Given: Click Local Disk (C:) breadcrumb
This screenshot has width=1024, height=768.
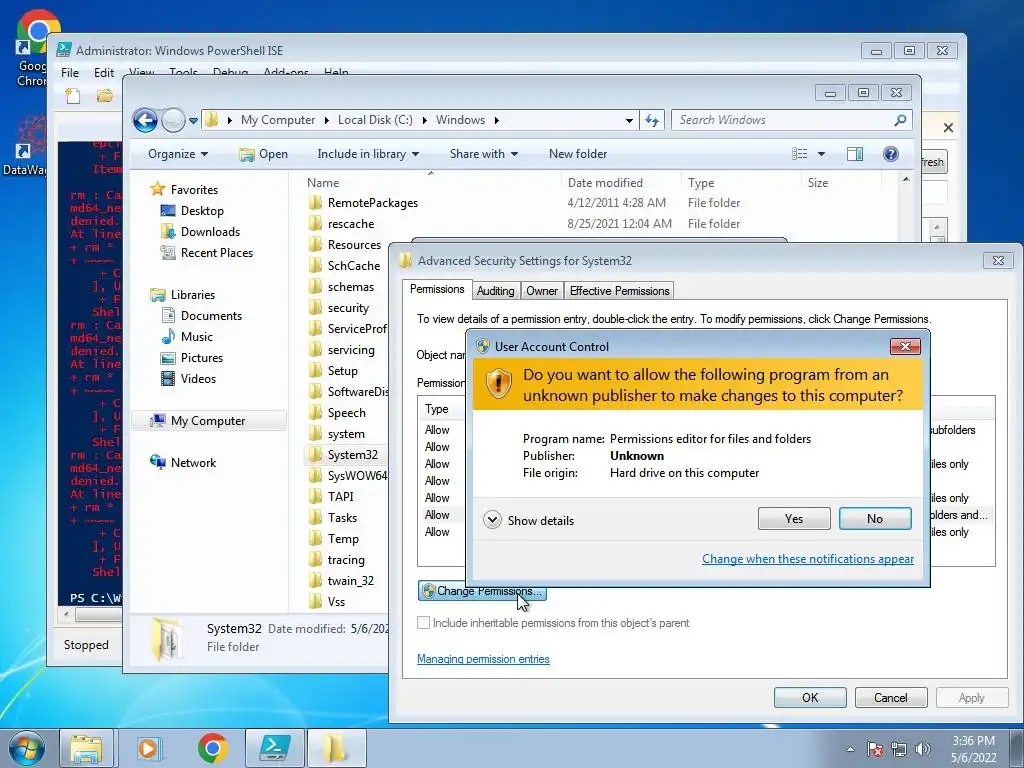Looking at the screenshot, I should (x=375, y=120).
